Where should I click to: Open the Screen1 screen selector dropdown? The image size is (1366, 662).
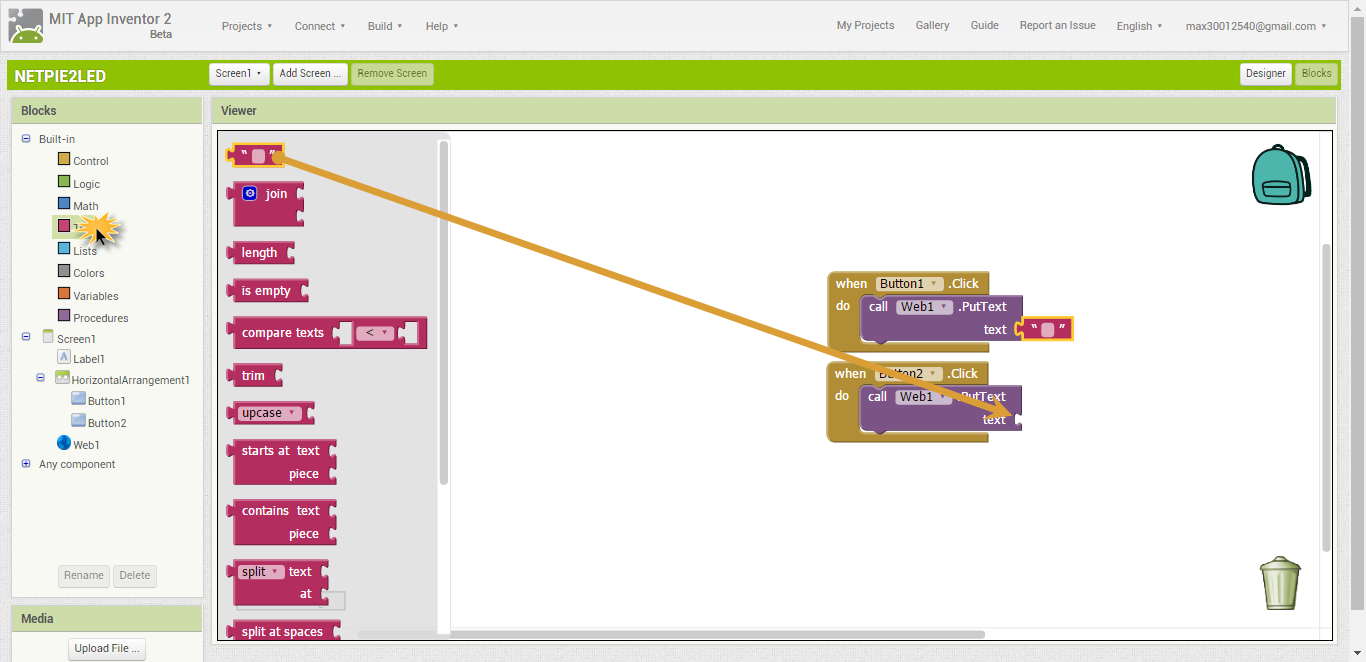click(x=239, y=73)
